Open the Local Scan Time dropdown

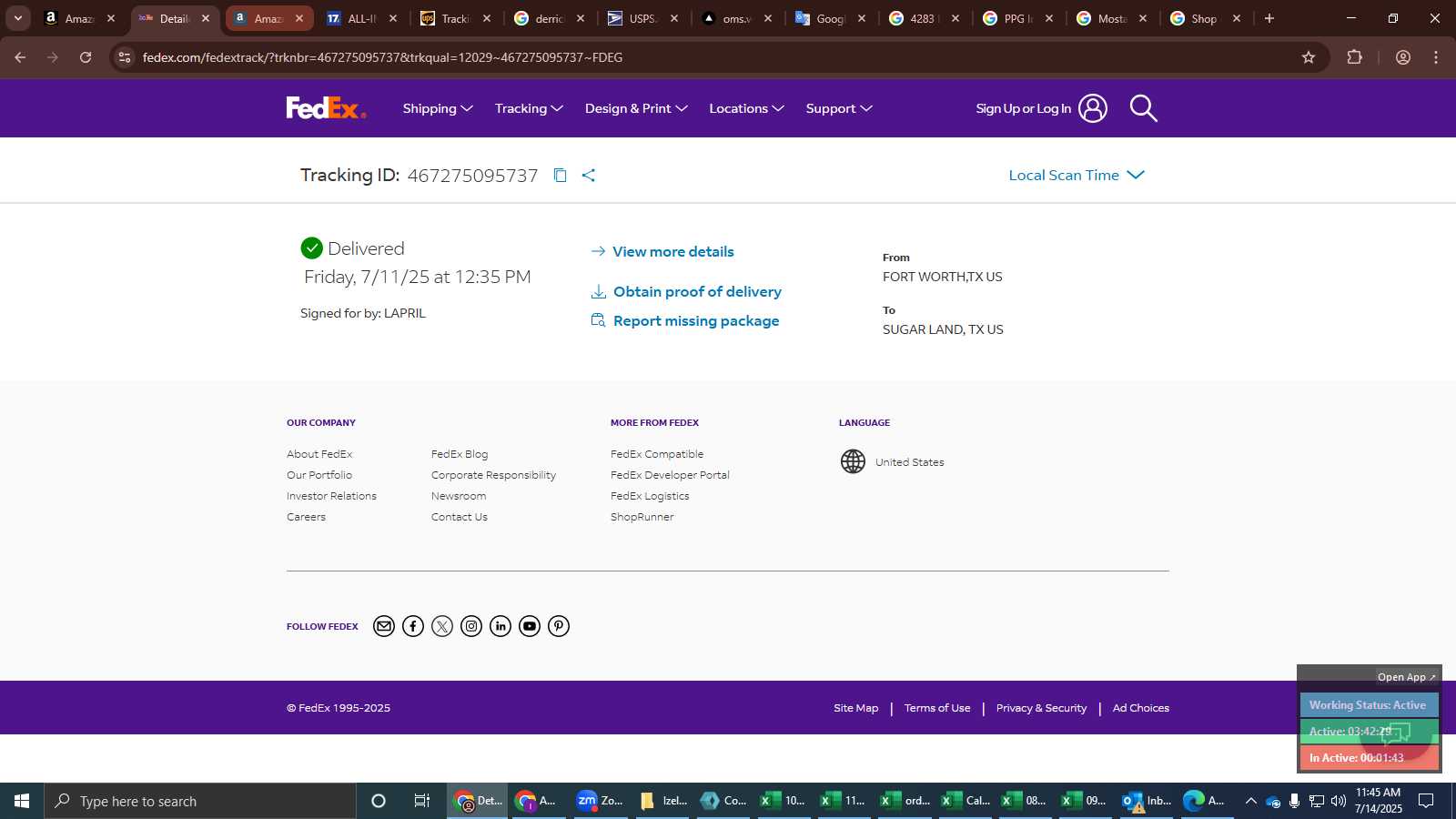click(x=1077, y=176)
